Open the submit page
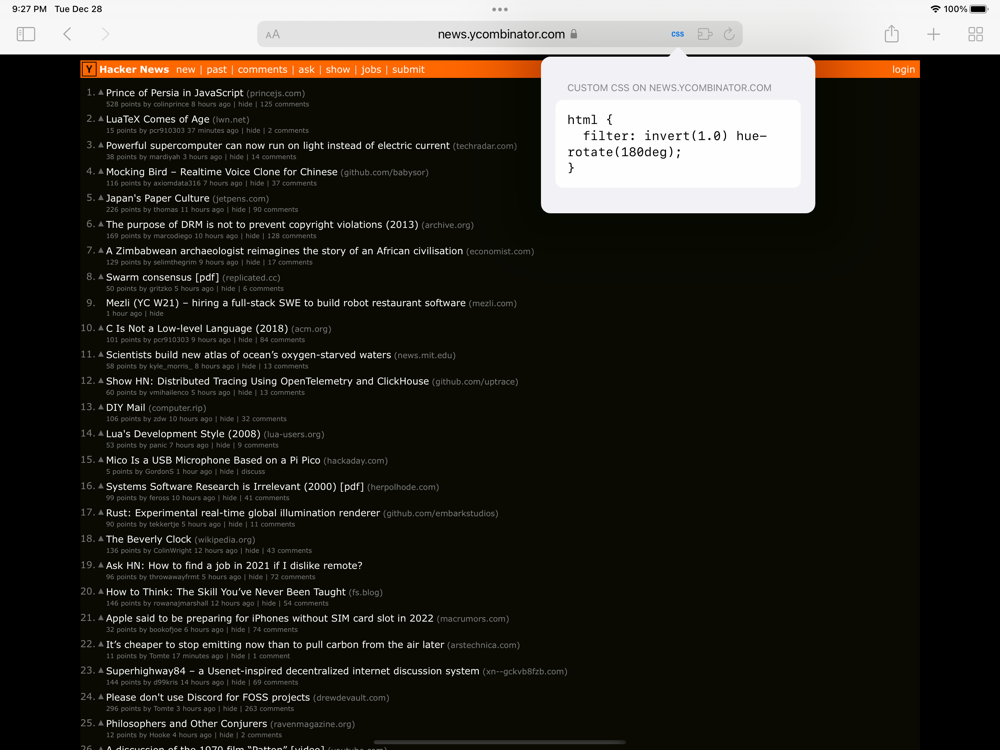This screenshot has height=750, width=1000. [408, 70]
